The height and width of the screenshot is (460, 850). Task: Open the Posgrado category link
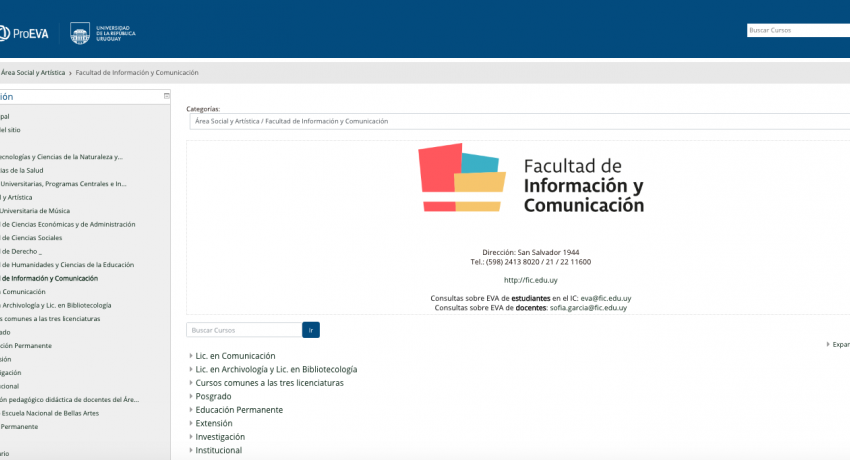pos(213,397)
